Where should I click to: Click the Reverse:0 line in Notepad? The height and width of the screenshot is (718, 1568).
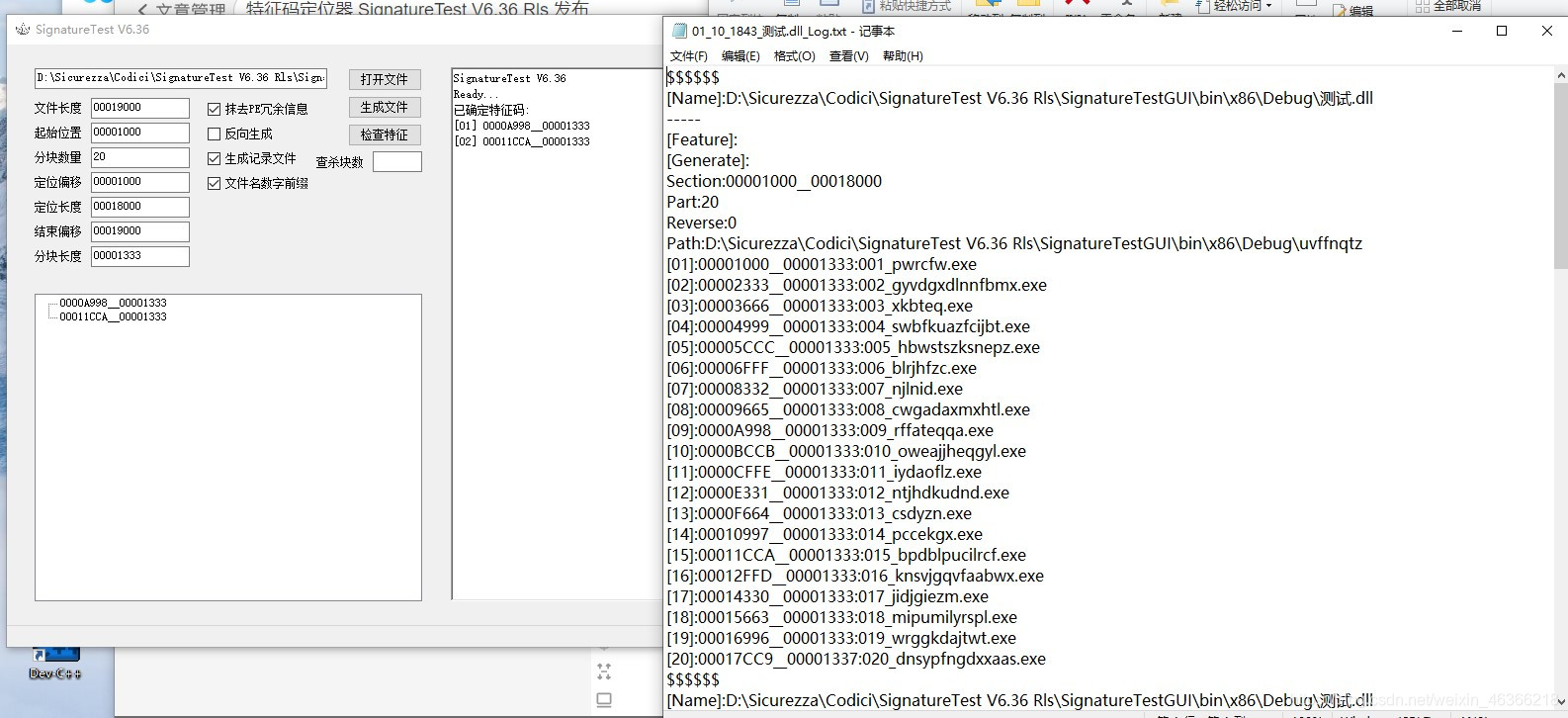pos(702,223)
